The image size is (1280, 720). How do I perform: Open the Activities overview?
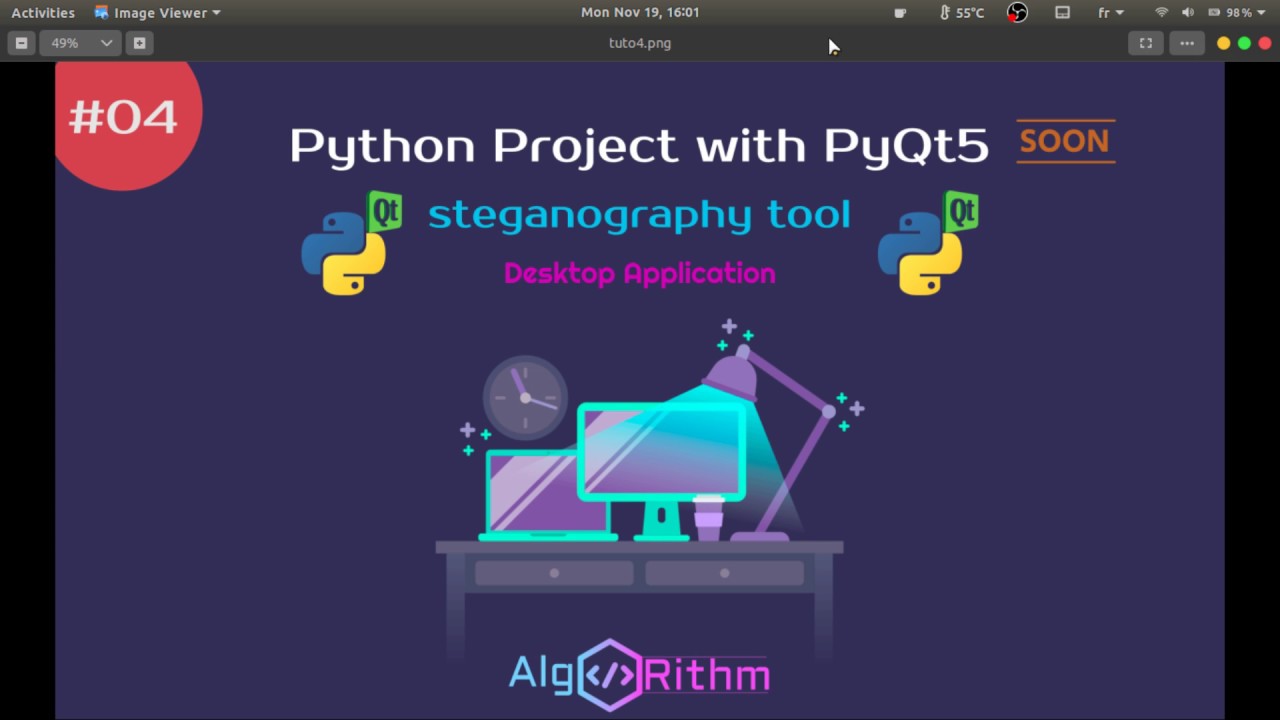43,13
